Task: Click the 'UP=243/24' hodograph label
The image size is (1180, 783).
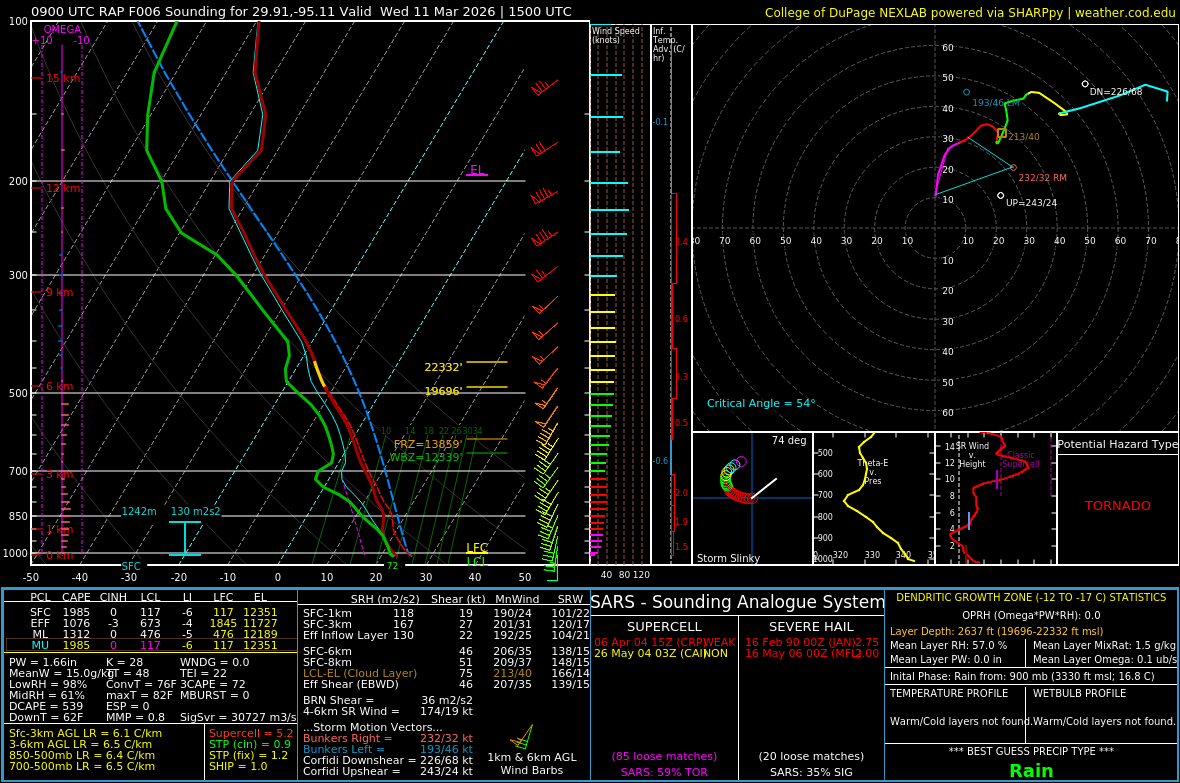Action: click(x=1031, y=203)
